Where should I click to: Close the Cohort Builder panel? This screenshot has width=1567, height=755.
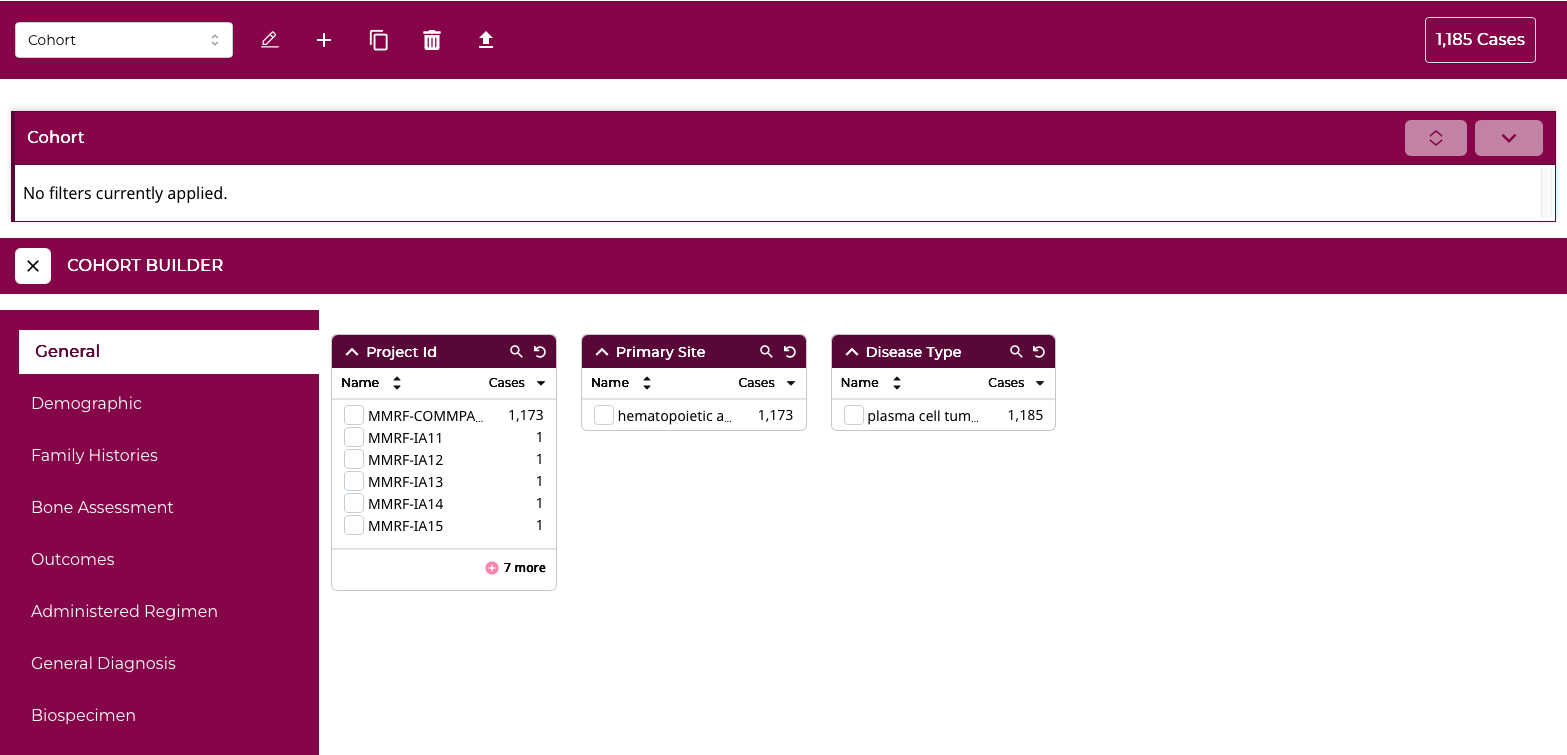click(x=33, y=266)
